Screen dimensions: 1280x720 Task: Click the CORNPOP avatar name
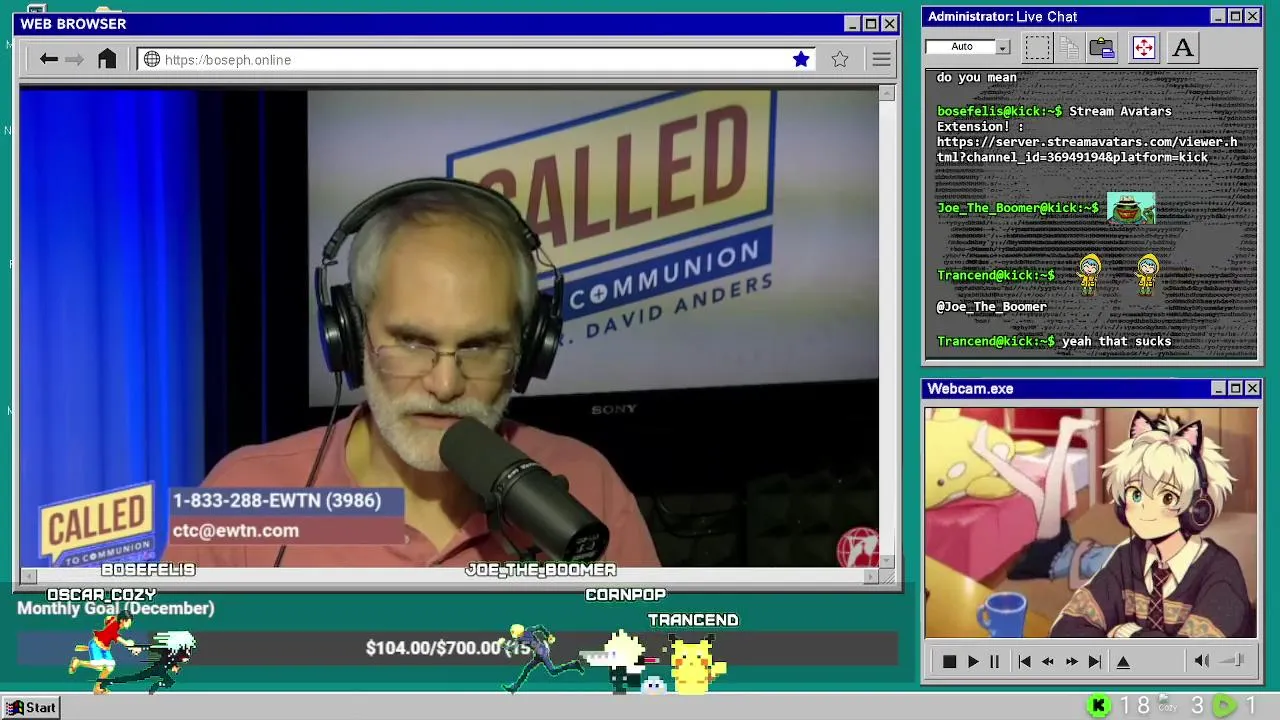click(x=625, y=595)
